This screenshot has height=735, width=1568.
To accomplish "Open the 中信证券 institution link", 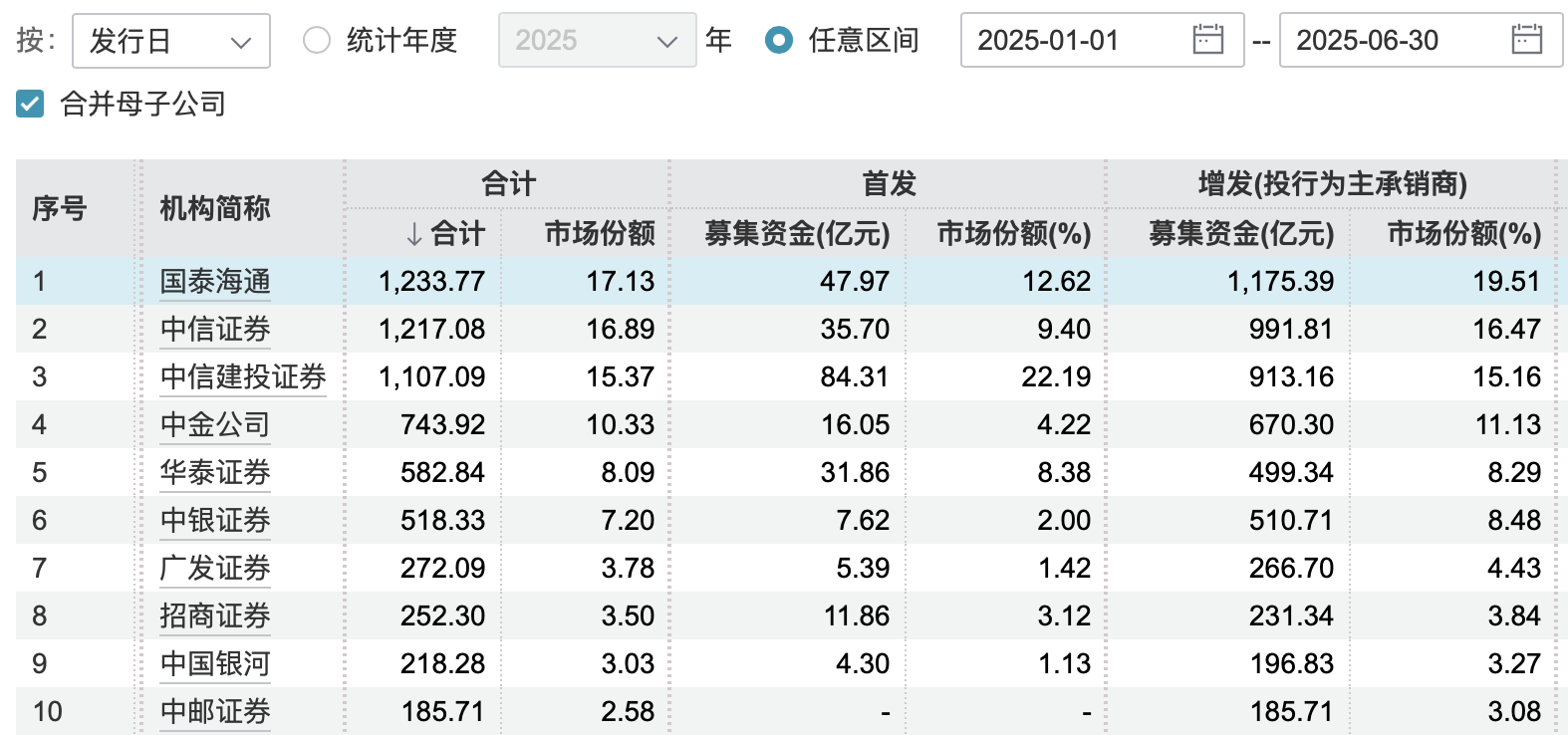I will click(x=215, y=330).
